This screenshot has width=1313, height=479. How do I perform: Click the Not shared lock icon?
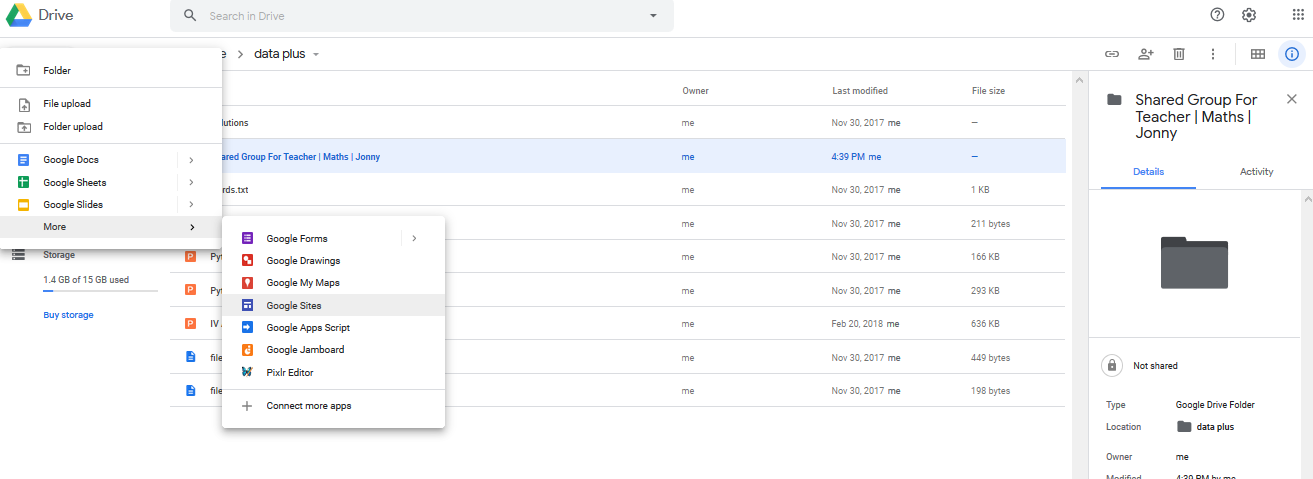point(1111,366)
